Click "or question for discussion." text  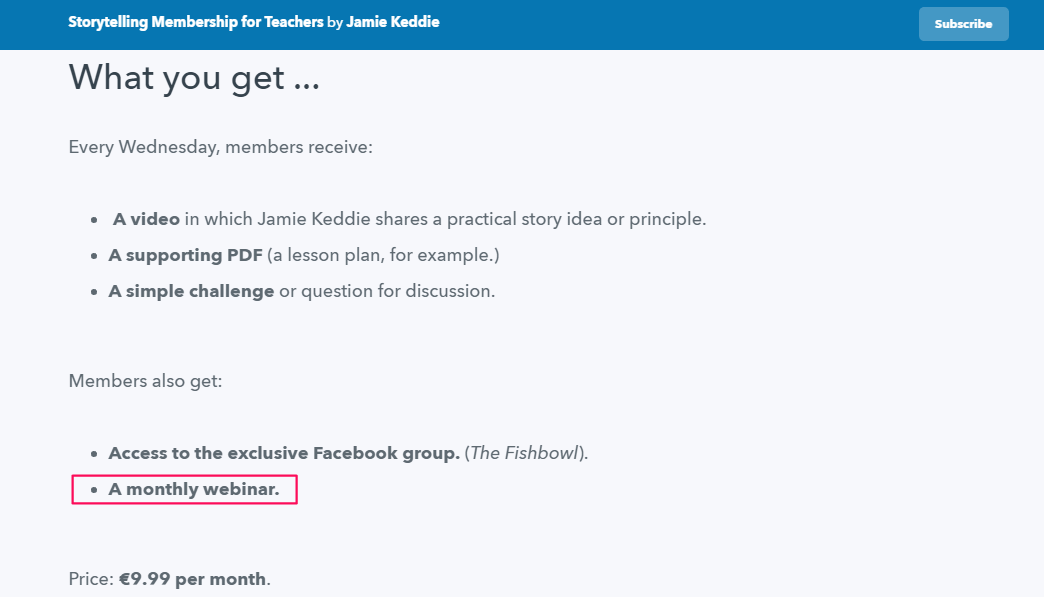pos(388,292)
